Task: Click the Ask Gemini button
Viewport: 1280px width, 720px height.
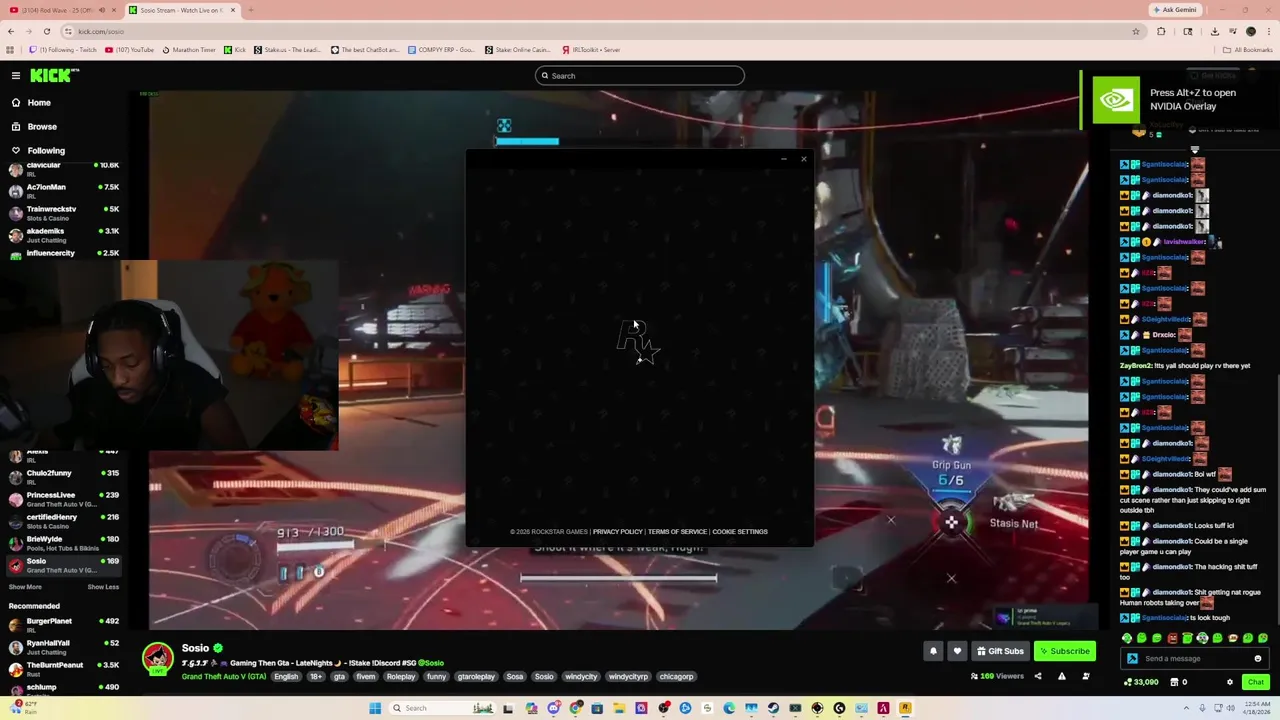Action: (x=1175, y=10)
